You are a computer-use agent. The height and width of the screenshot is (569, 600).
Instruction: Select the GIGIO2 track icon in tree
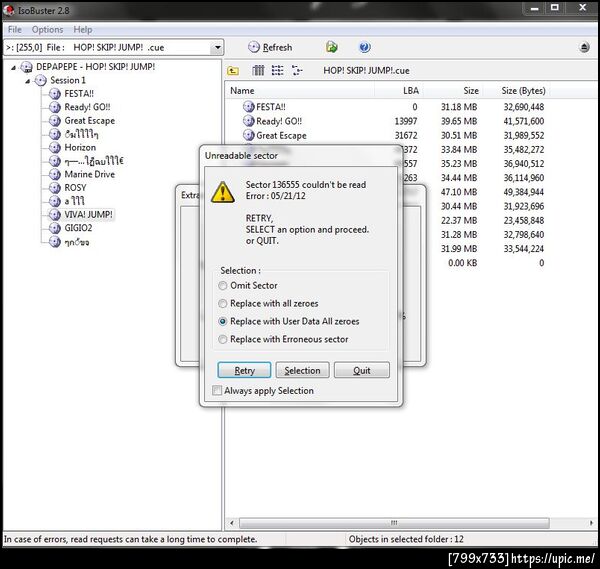click(x=55, y=228)
